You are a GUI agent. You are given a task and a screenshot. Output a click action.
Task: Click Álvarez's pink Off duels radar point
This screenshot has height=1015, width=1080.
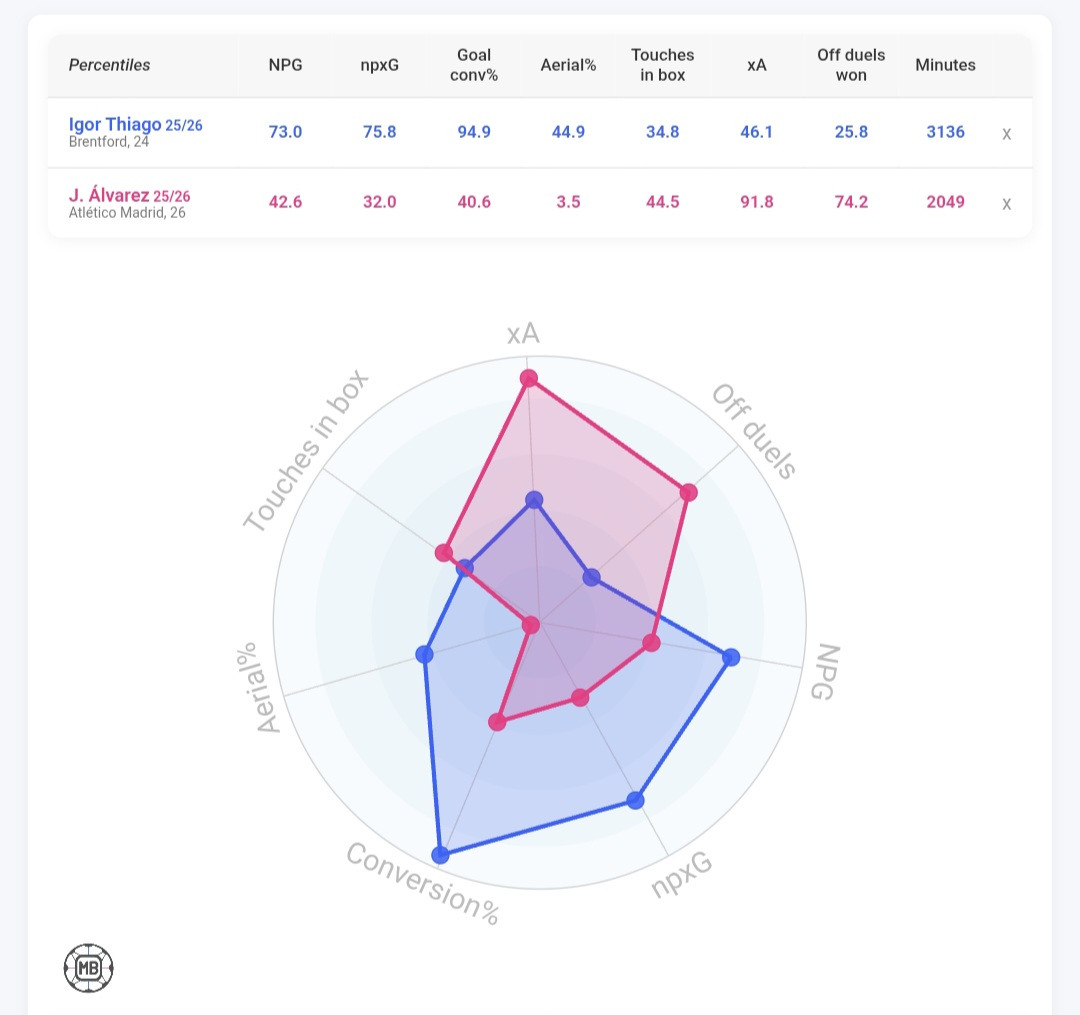(688, 492)
